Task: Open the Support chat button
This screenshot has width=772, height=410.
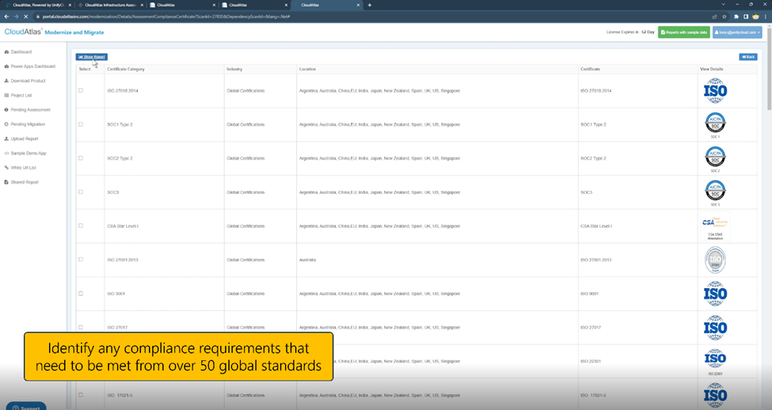Action: pos(26,407)
